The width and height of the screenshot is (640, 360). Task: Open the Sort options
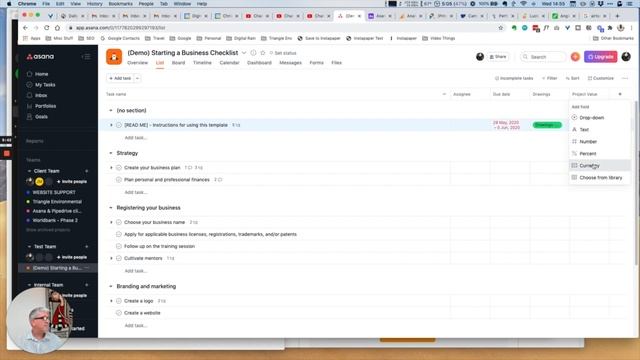[573, 78]
